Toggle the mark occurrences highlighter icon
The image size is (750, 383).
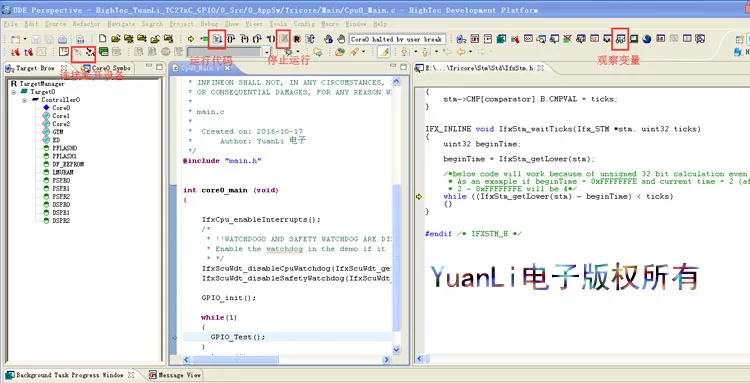click(383, 52)
